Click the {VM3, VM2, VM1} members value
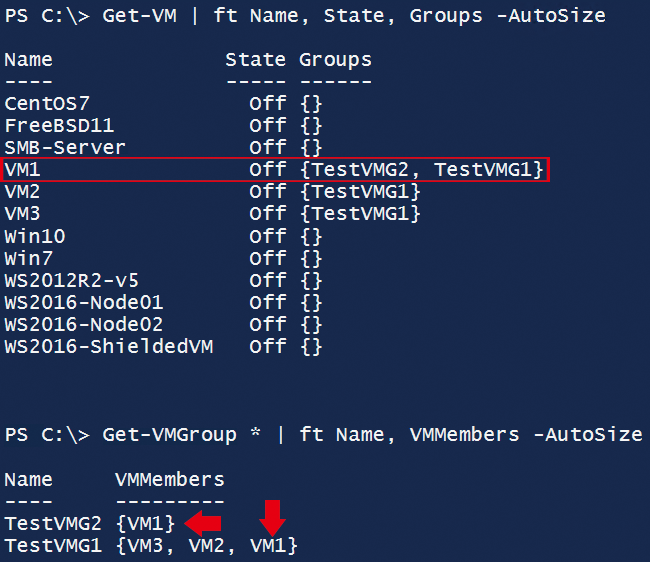 [x=206, y=546]
